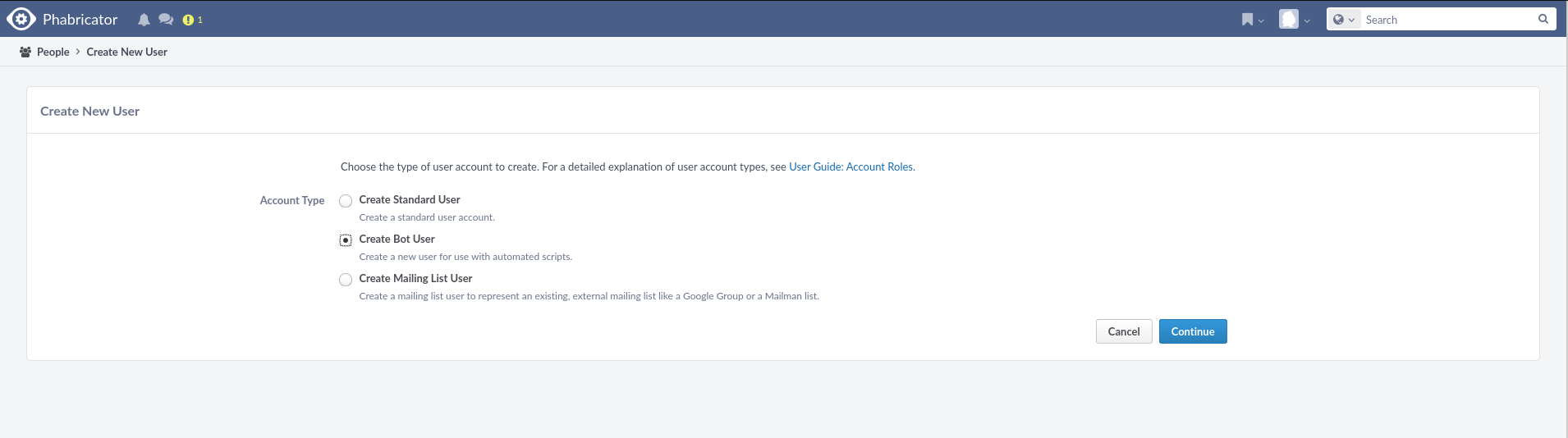Select the Create Bot User option
This screenshot has height=438, width=1568.
tap(346, 240)
